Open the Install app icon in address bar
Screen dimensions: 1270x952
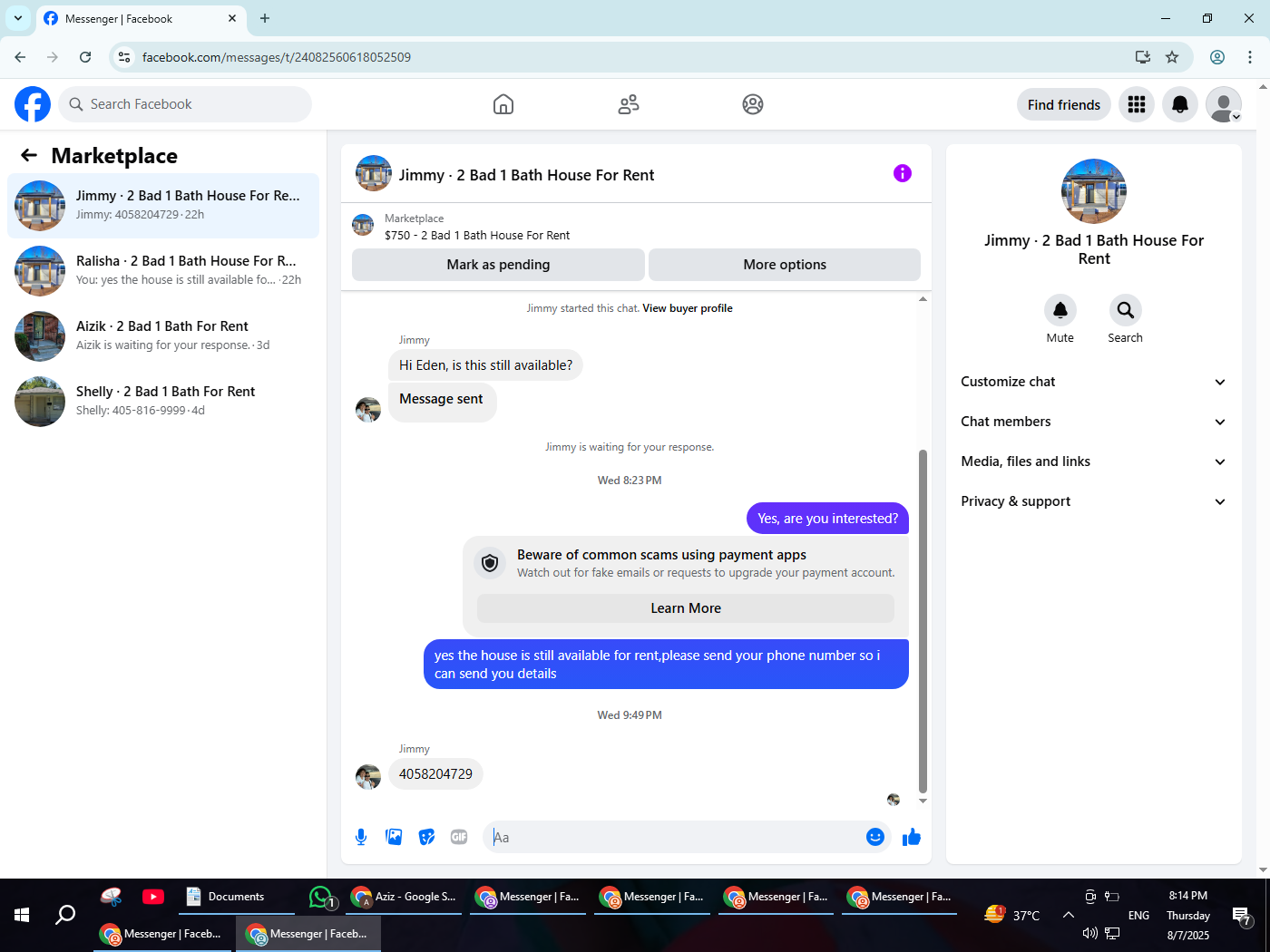point(1143,57)
